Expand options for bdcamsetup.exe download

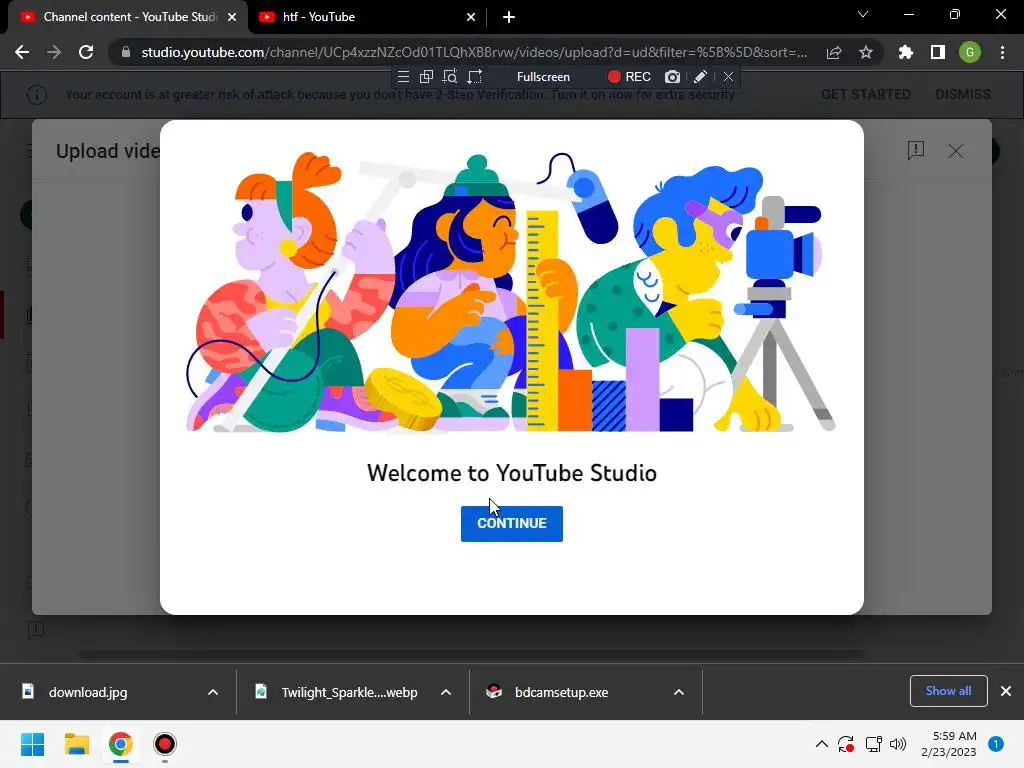click(679, 692)
